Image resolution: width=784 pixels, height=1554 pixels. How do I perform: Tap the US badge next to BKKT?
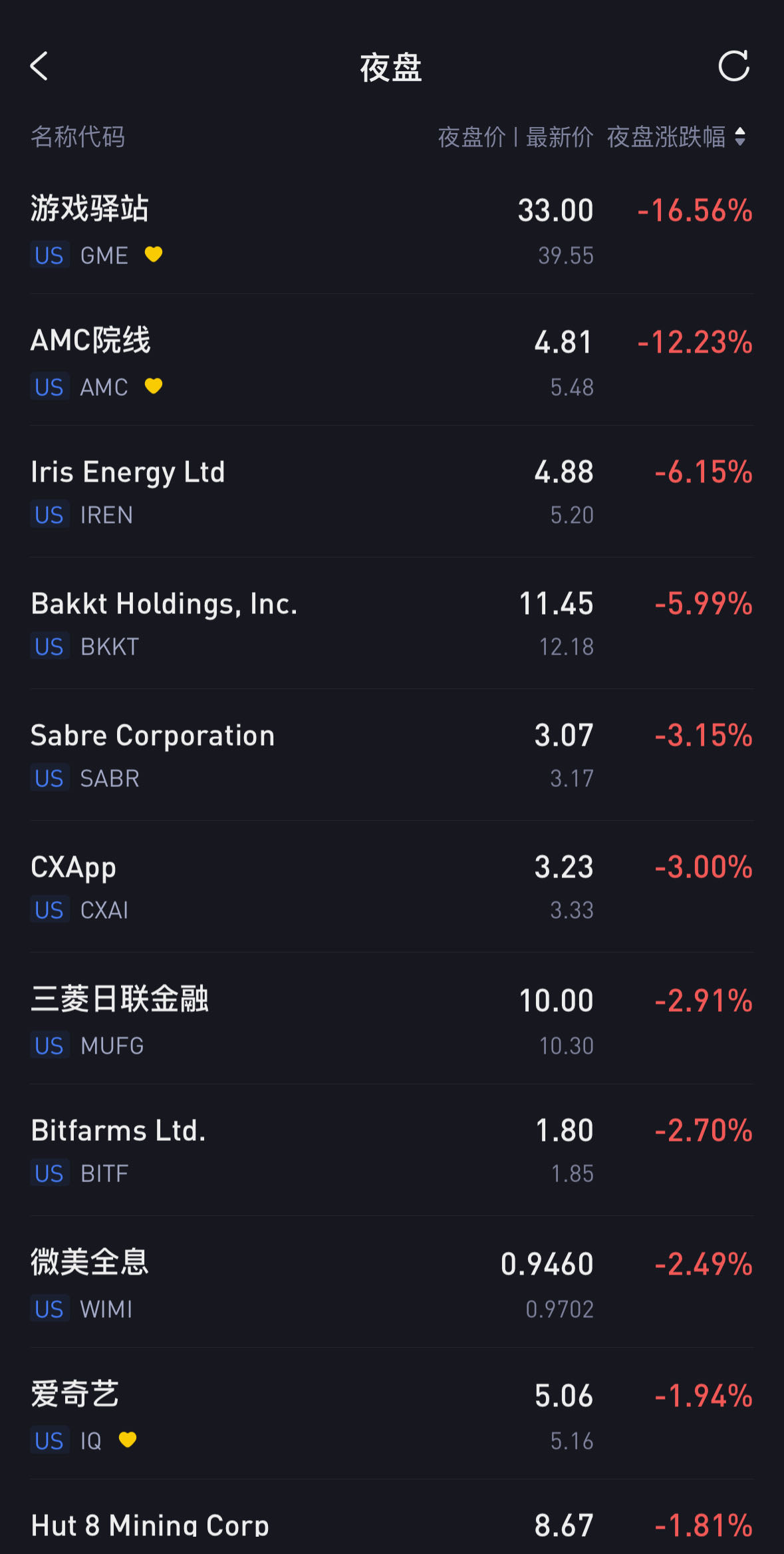click(x=49, y=647)
